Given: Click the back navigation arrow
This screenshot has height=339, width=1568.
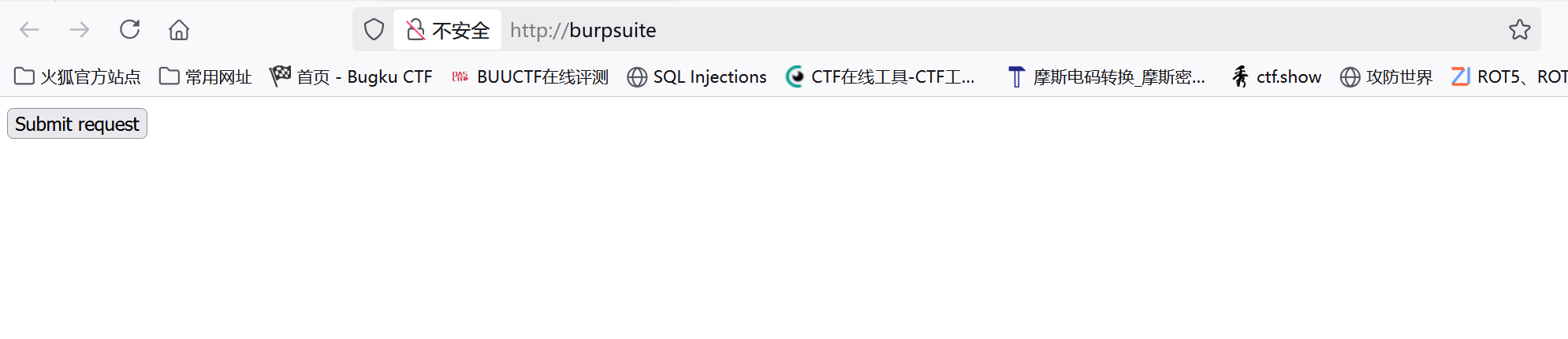Looking at the screenshot, I should pos(29,30).
